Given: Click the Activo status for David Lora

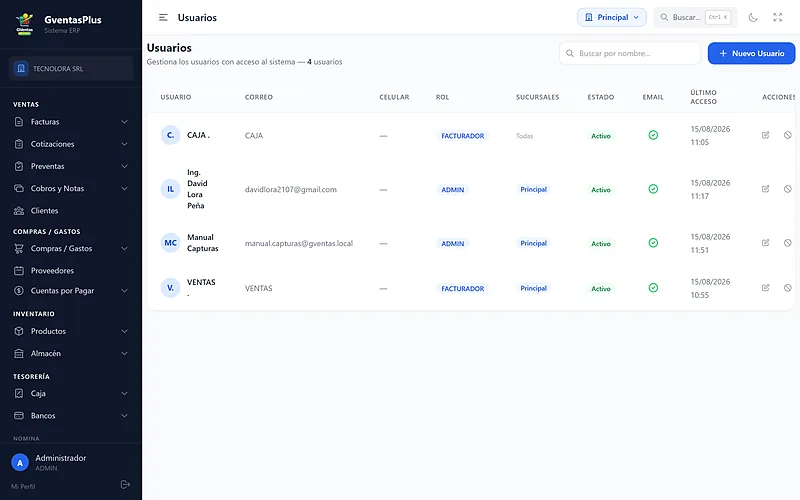Looking at the screenshot, I should 601,190.
